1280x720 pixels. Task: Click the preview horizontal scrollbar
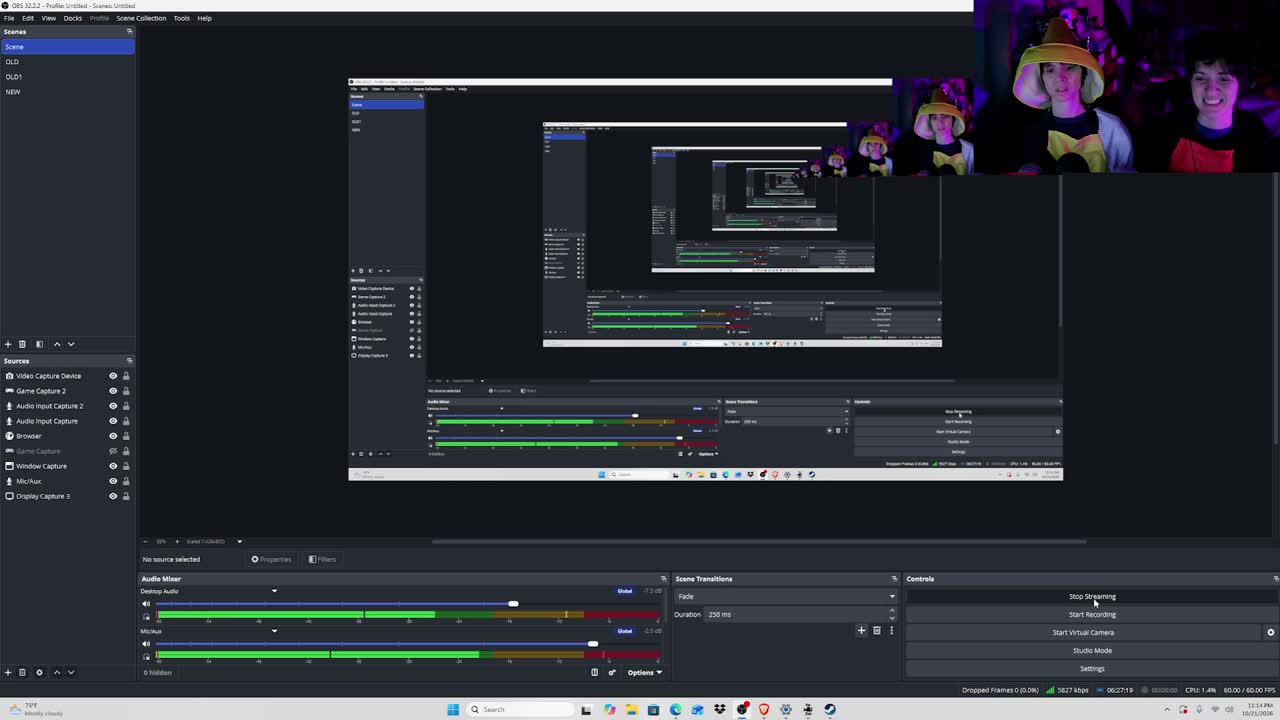pos(760,541)
